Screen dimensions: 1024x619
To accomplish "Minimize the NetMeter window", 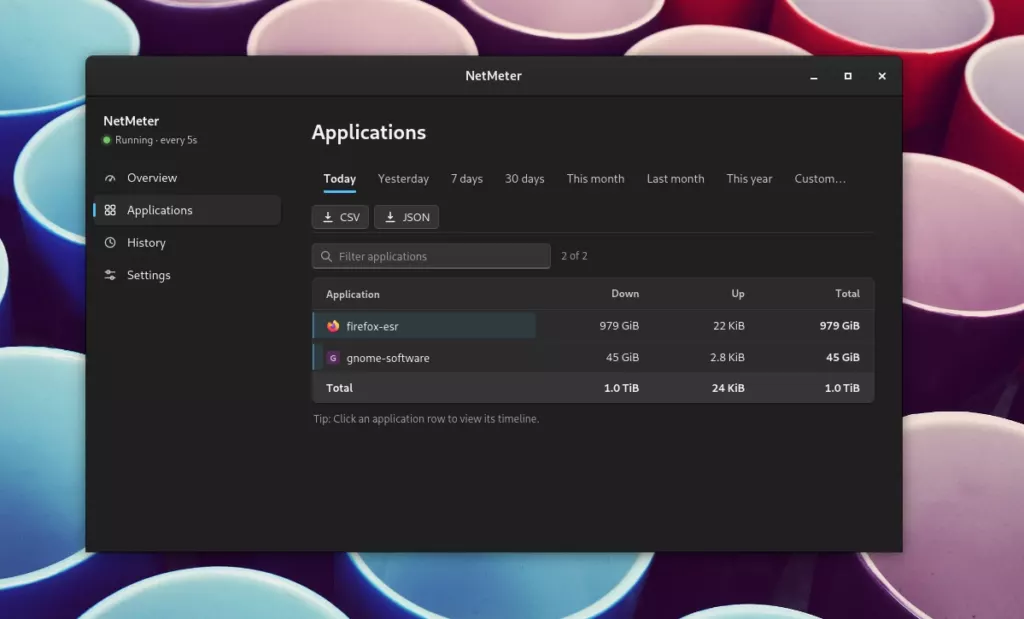I will tap(814, 76).
